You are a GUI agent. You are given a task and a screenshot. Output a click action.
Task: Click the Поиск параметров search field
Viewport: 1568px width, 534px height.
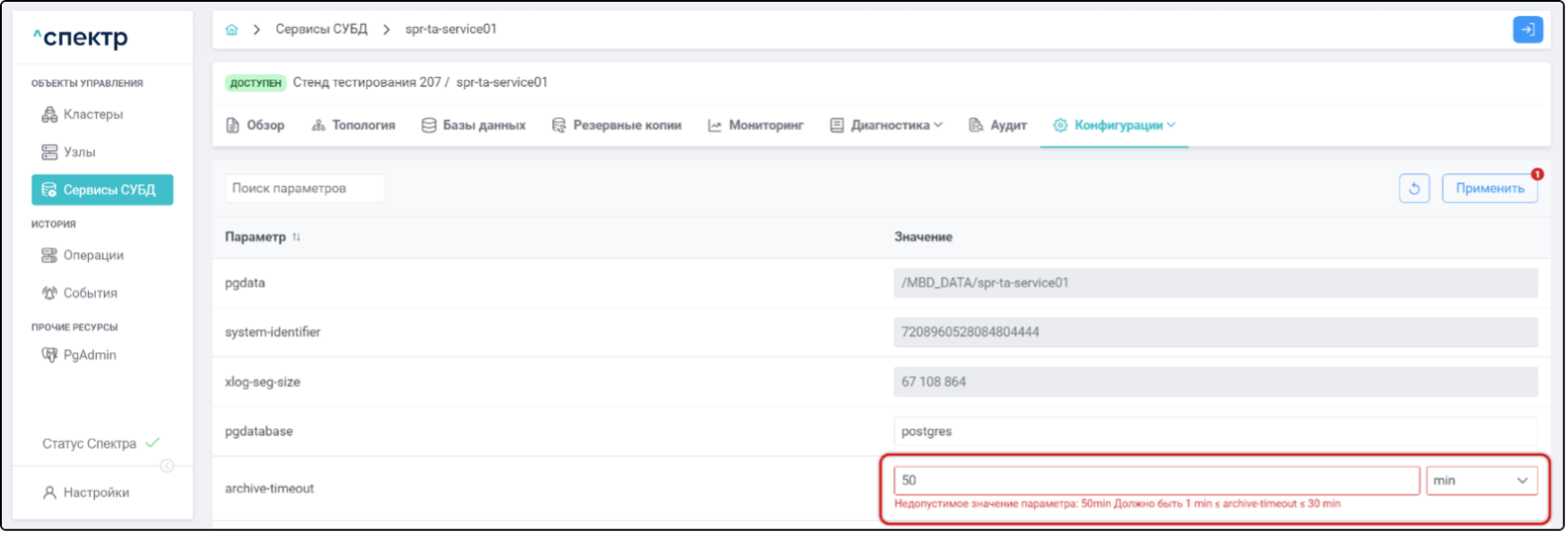304,188
